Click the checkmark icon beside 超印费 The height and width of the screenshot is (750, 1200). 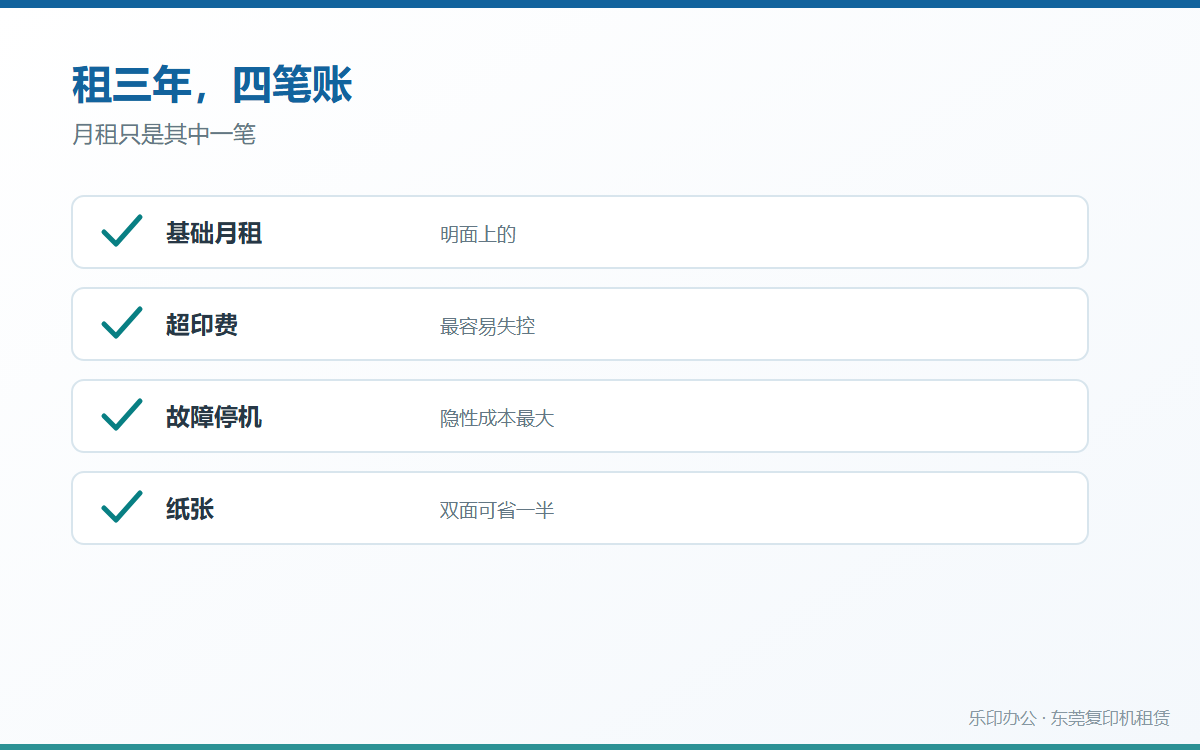click(x=122, y=323)
